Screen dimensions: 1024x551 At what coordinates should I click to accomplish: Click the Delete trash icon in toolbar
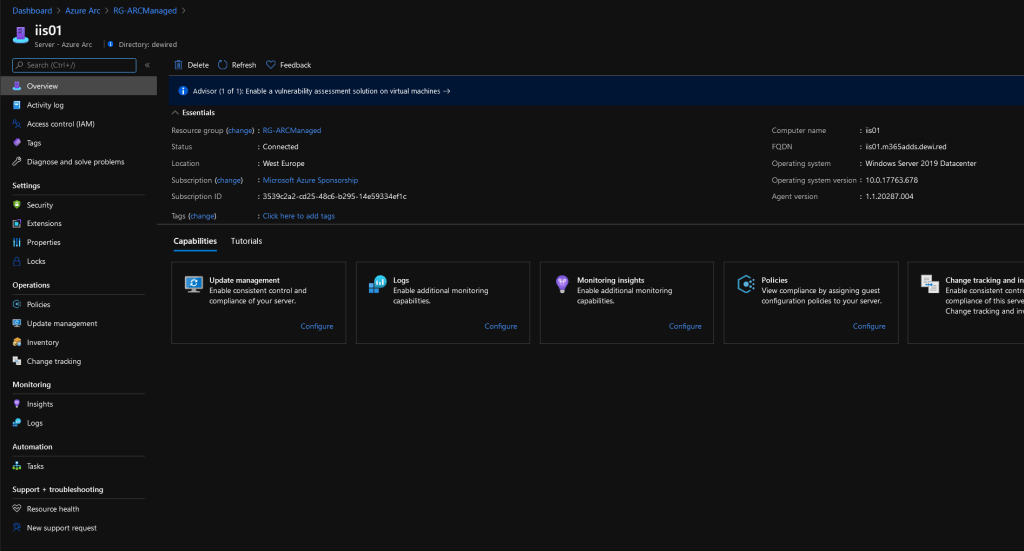(179, 65)
